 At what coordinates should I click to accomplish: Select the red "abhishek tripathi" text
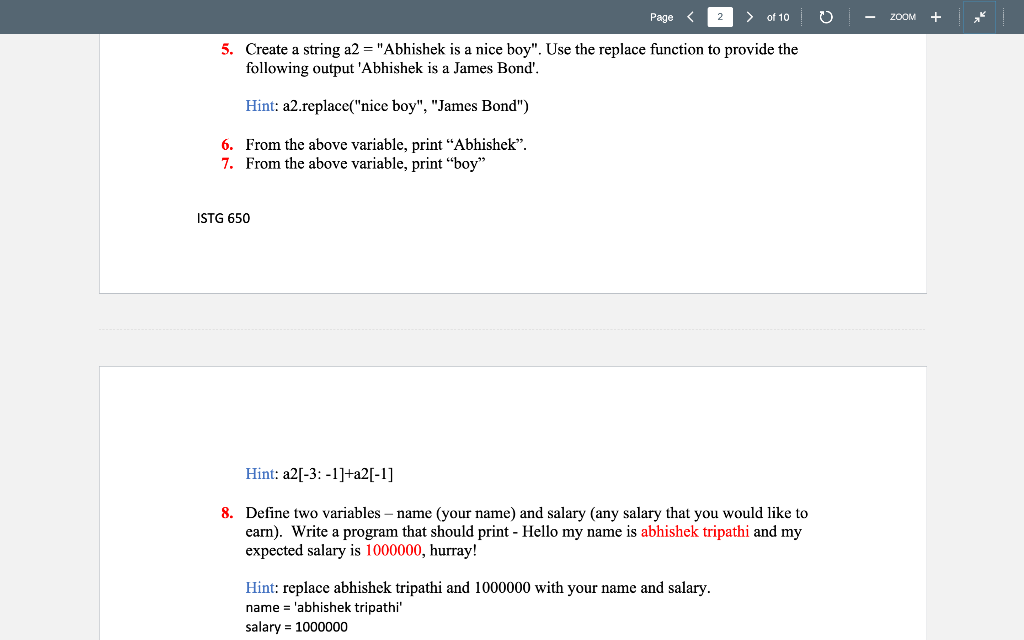(x=695, y=531)
